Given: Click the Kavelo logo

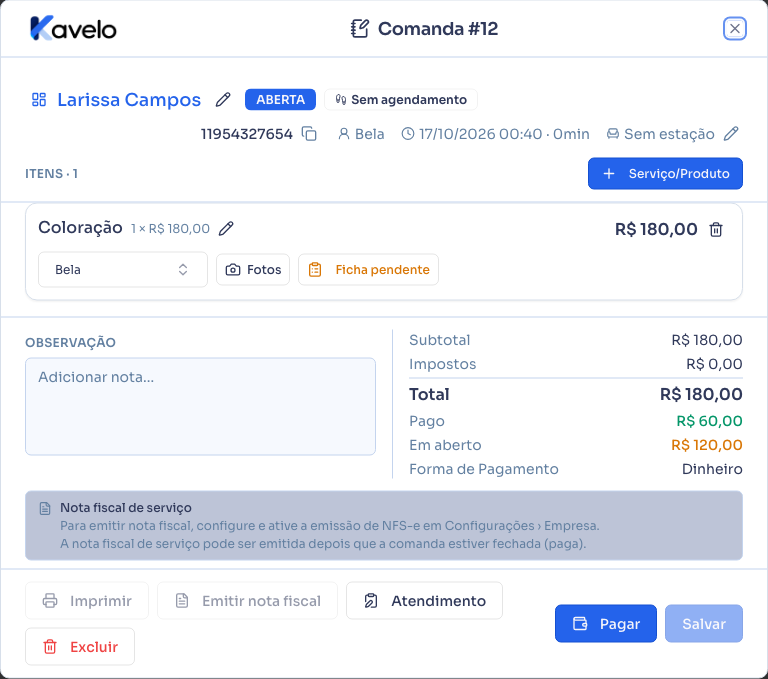Looking at the screenshot, I should point(73,28).
